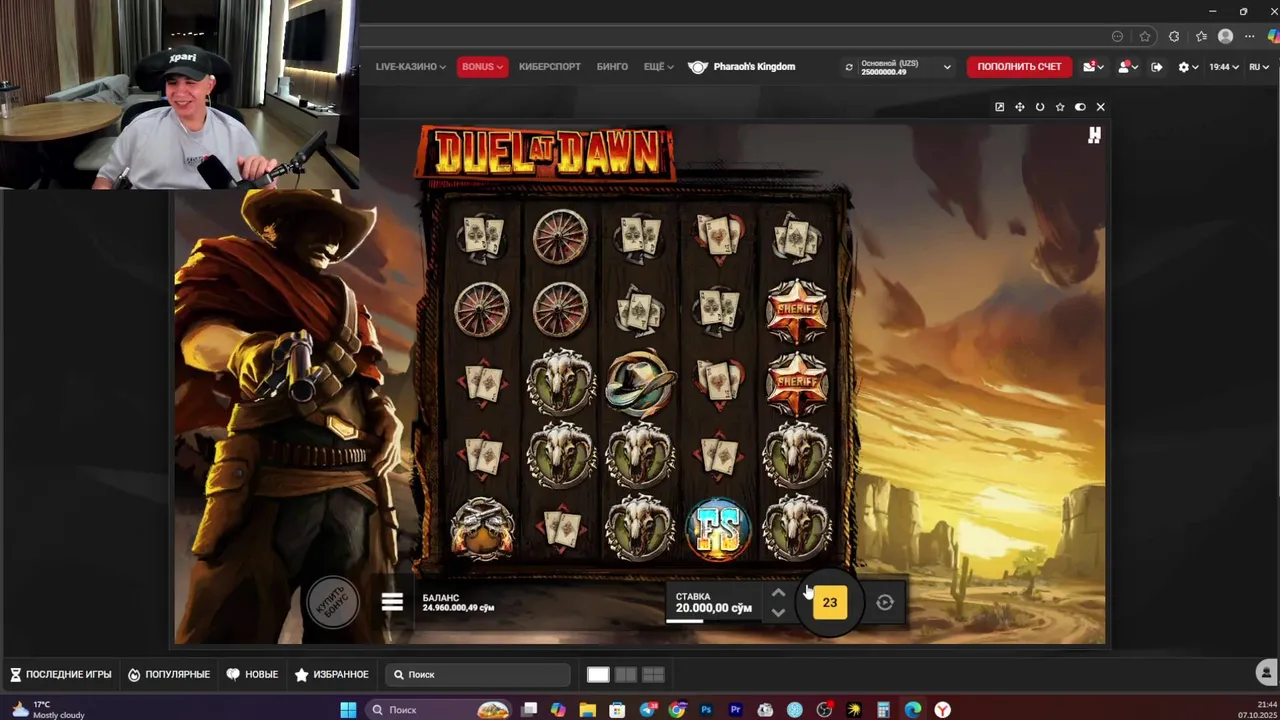Image resolution: width=1280 pixels, height=720 pixels.
Task: Open Task View from taskbar
Action: [529, 710]
